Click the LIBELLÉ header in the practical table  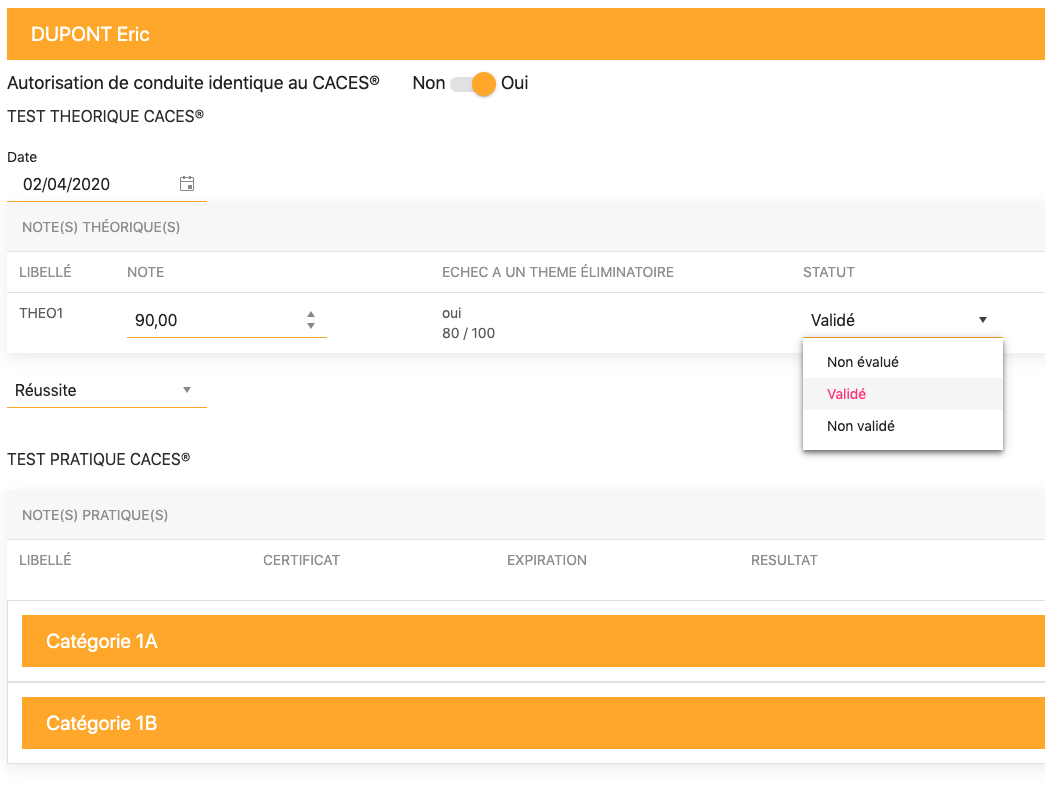point(45,560)
